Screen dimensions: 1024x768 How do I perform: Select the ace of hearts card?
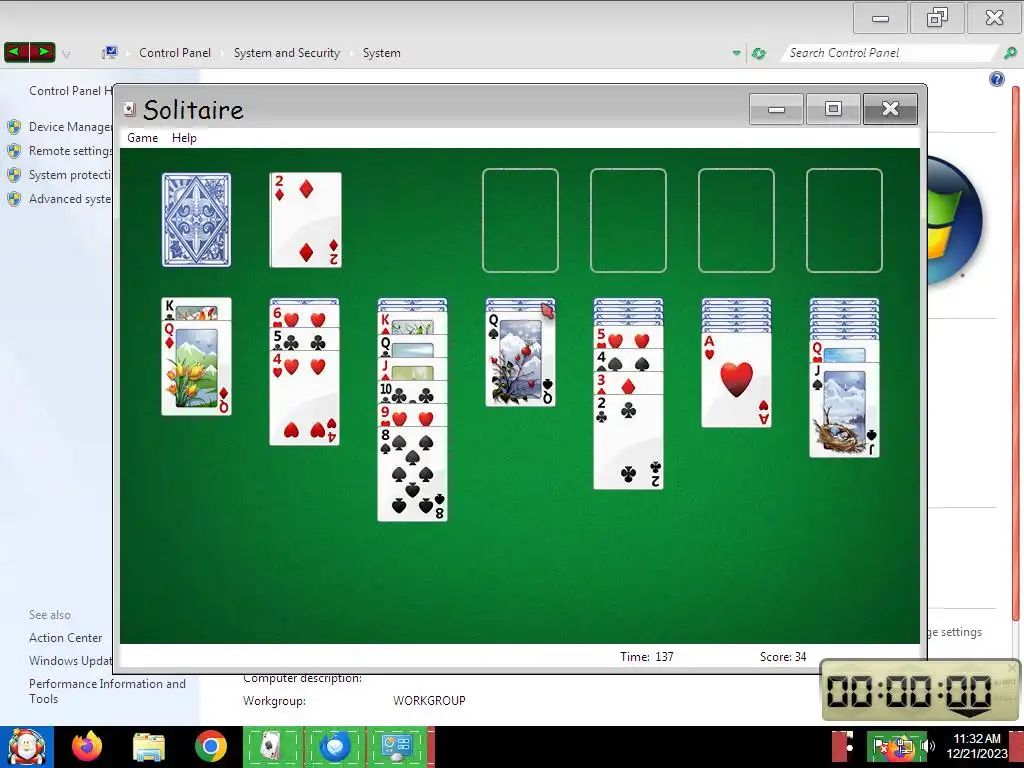tap(737, 380)
